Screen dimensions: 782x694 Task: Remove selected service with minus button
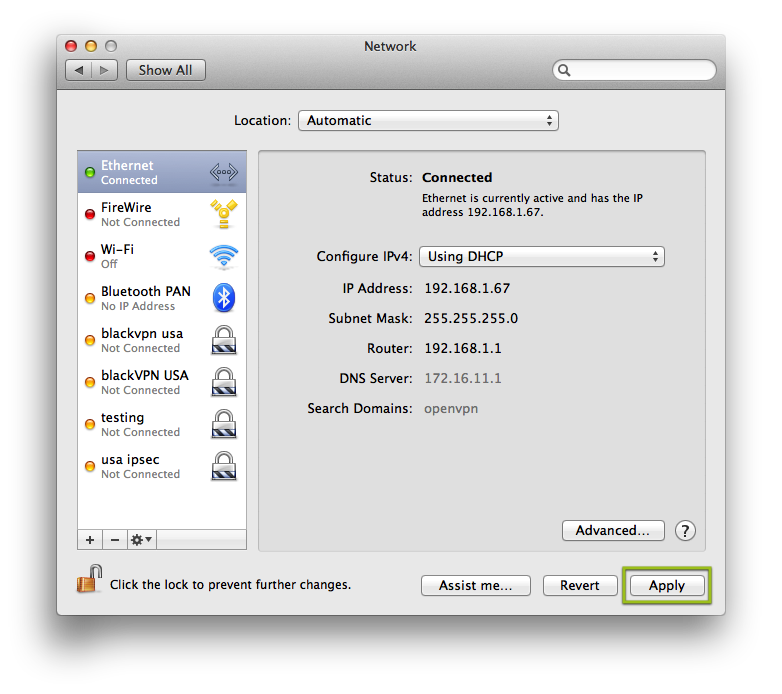click(115, 540)
